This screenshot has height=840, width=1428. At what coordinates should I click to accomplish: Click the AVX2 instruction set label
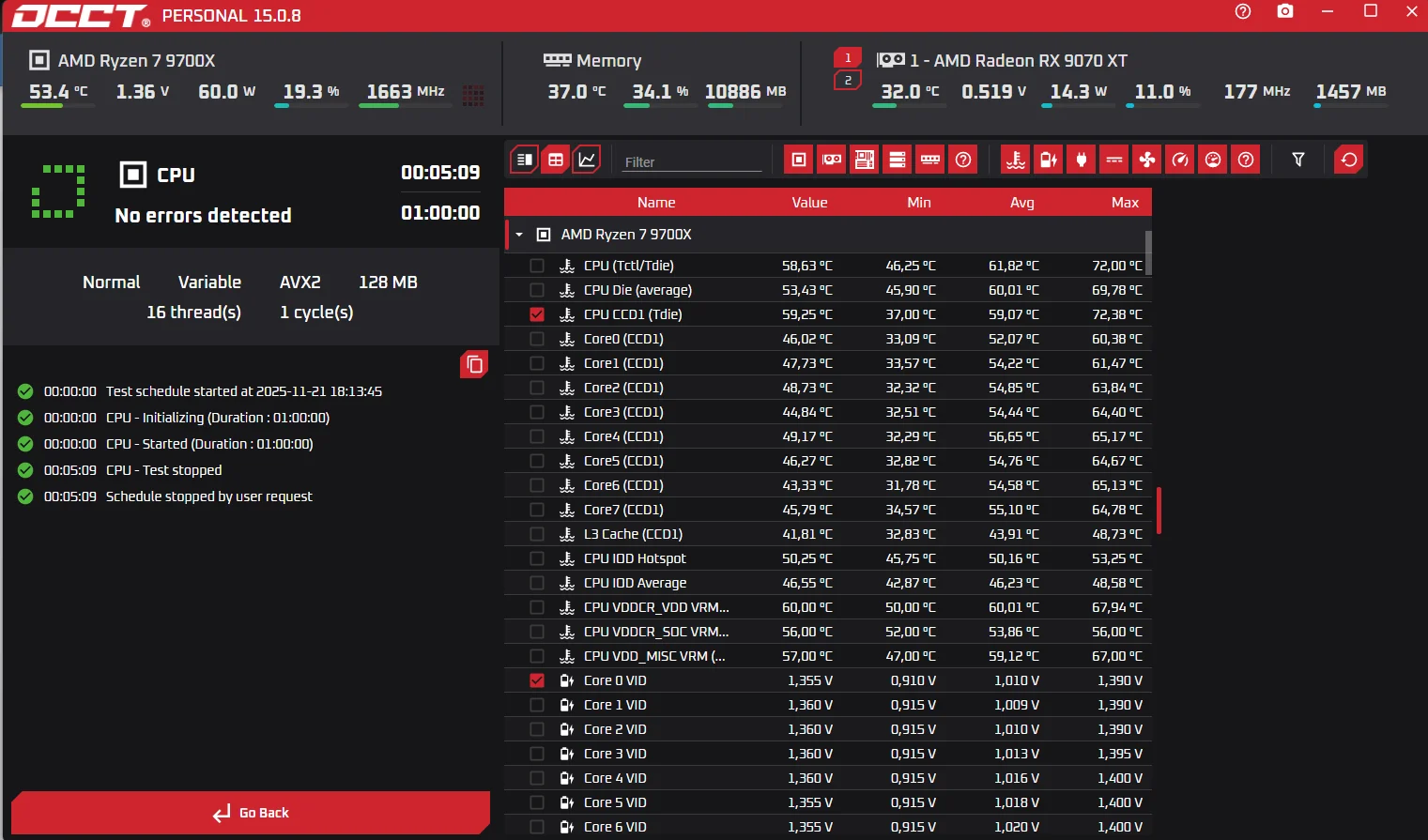(300, 283)
